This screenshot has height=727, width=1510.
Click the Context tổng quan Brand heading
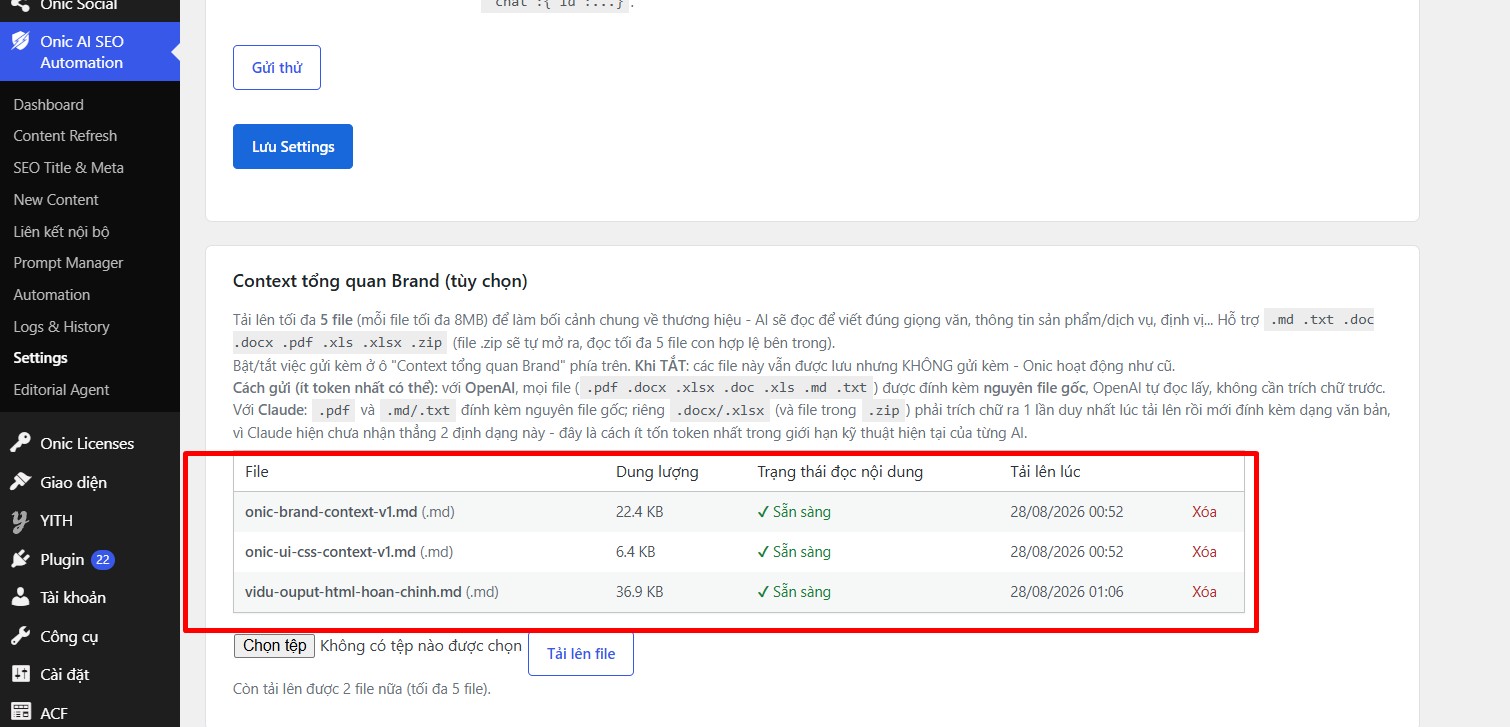pos(380,281)
